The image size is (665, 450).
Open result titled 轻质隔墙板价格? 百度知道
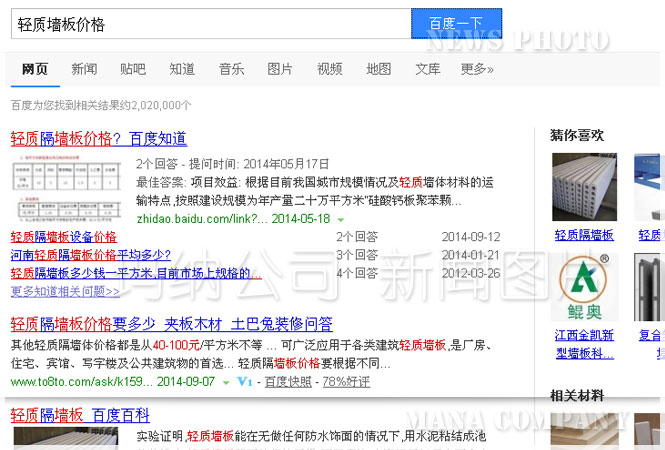tap(98, 139)
